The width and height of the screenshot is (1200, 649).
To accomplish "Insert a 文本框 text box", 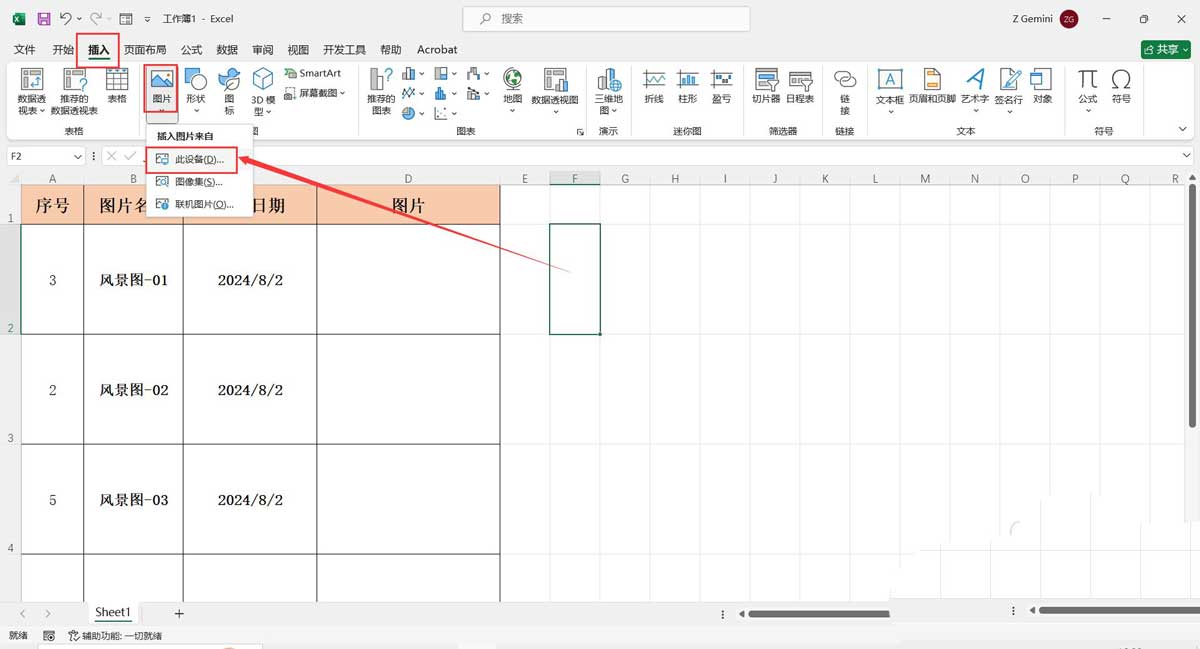I will click(890, 90).
